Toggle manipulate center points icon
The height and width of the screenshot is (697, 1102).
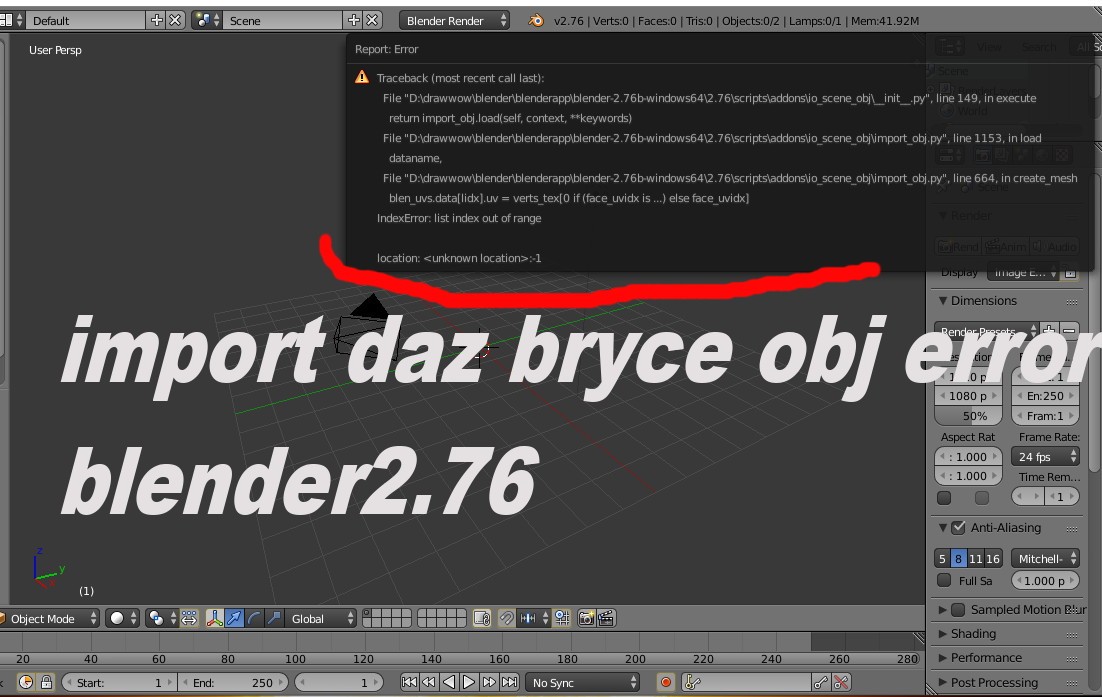(x=189, y=618)
